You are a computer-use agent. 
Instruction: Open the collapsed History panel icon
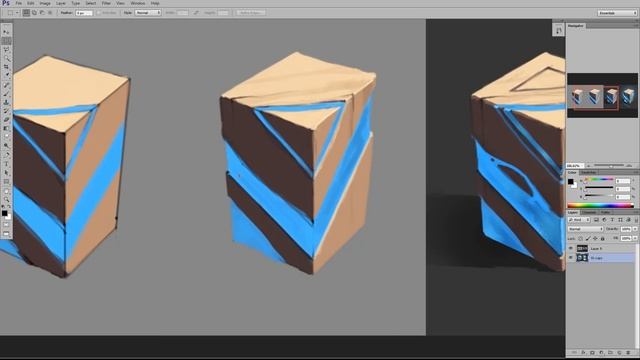[558, 30]
